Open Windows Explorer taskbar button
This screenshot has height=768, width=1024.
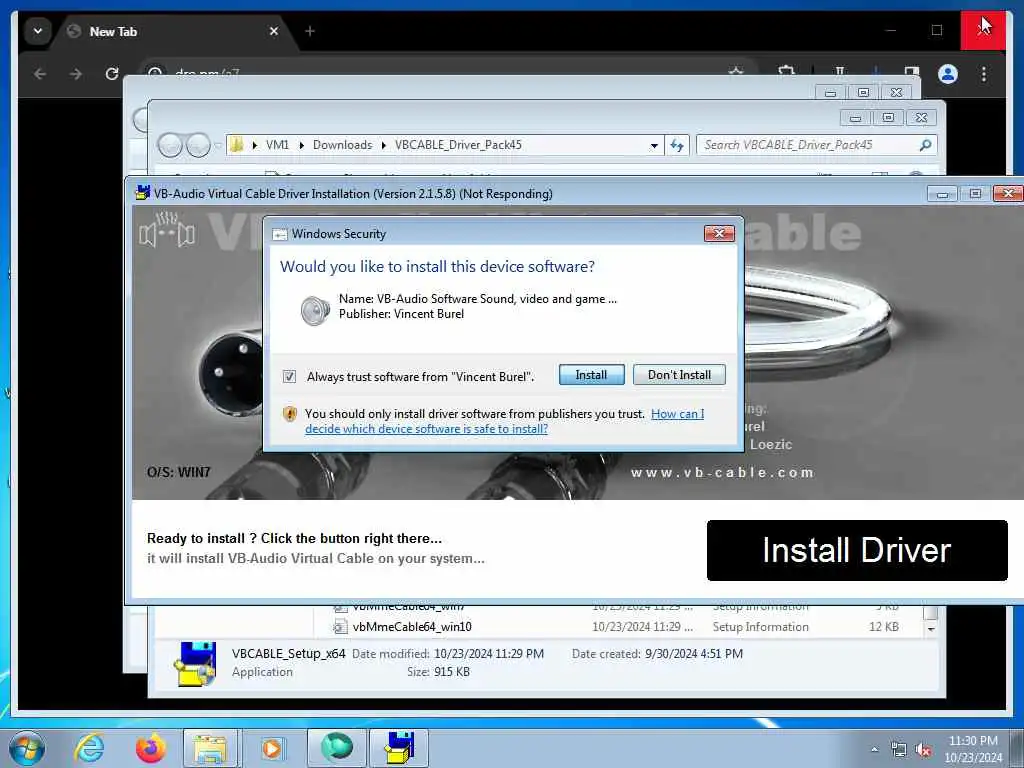211,748
